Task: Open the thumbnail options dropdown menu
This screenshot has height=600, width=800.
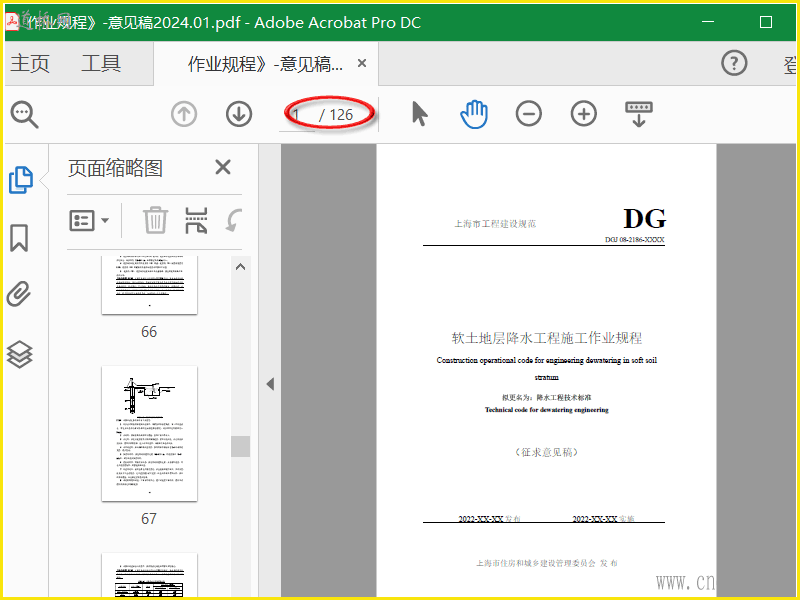Action: 89,220
